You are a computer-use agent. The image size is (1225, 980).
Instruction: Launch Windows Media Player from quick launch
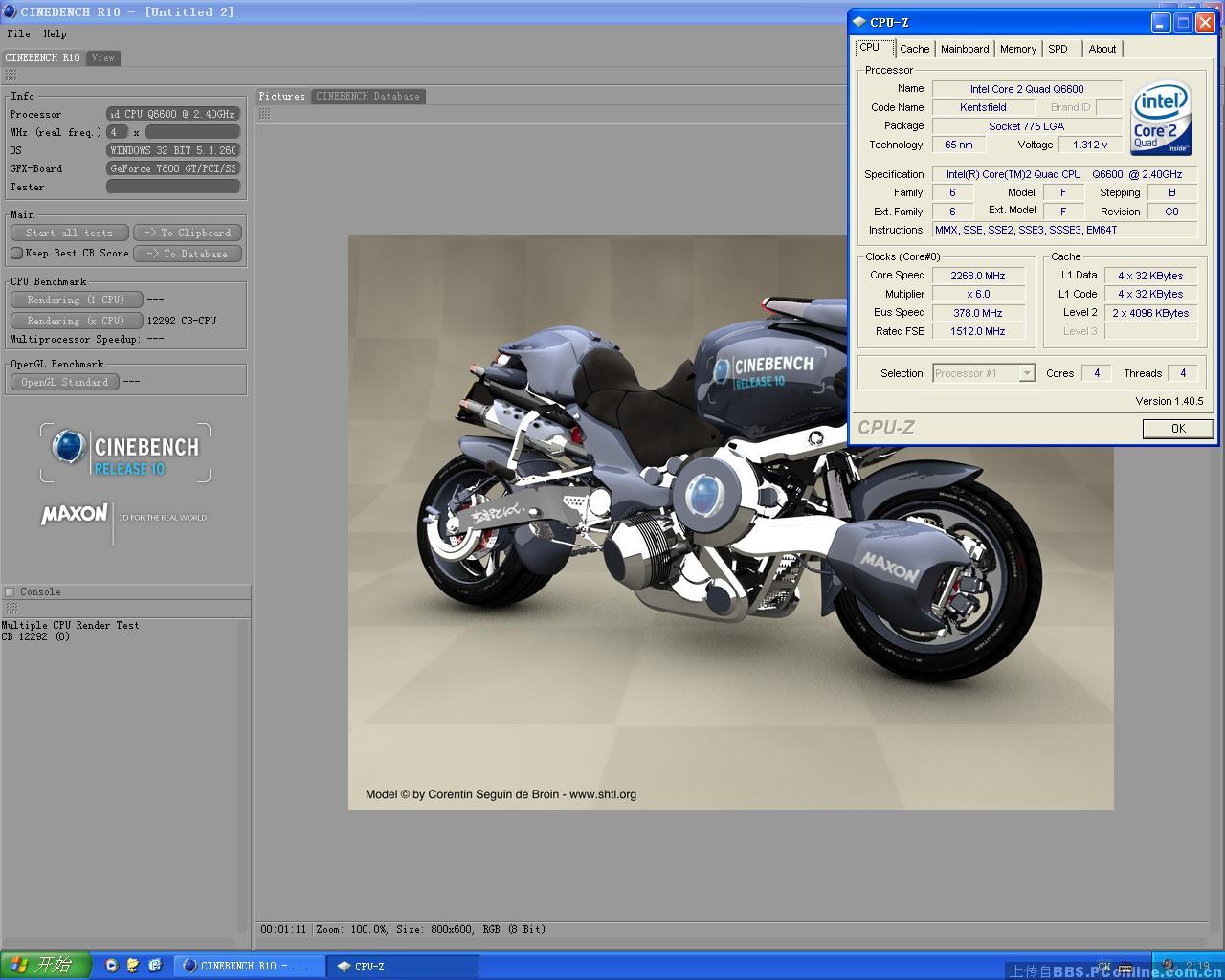[x=112, y=966]
